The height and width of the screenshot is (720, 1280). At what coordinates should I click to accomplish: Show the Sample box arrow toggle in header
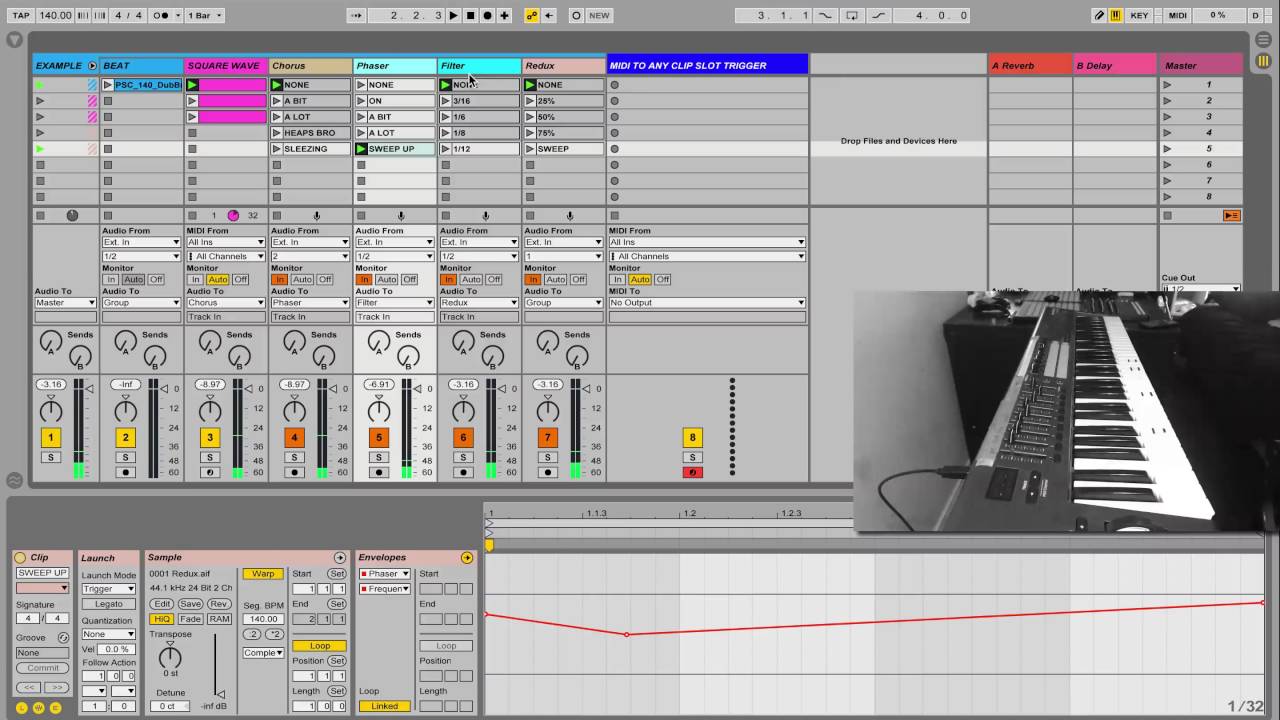coord(340,558)
